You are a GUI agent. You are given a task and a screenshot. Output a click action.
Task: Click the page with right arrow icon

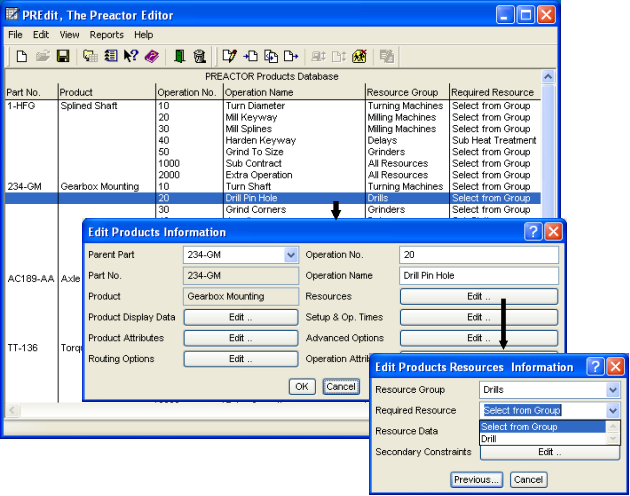pos(291,56)
